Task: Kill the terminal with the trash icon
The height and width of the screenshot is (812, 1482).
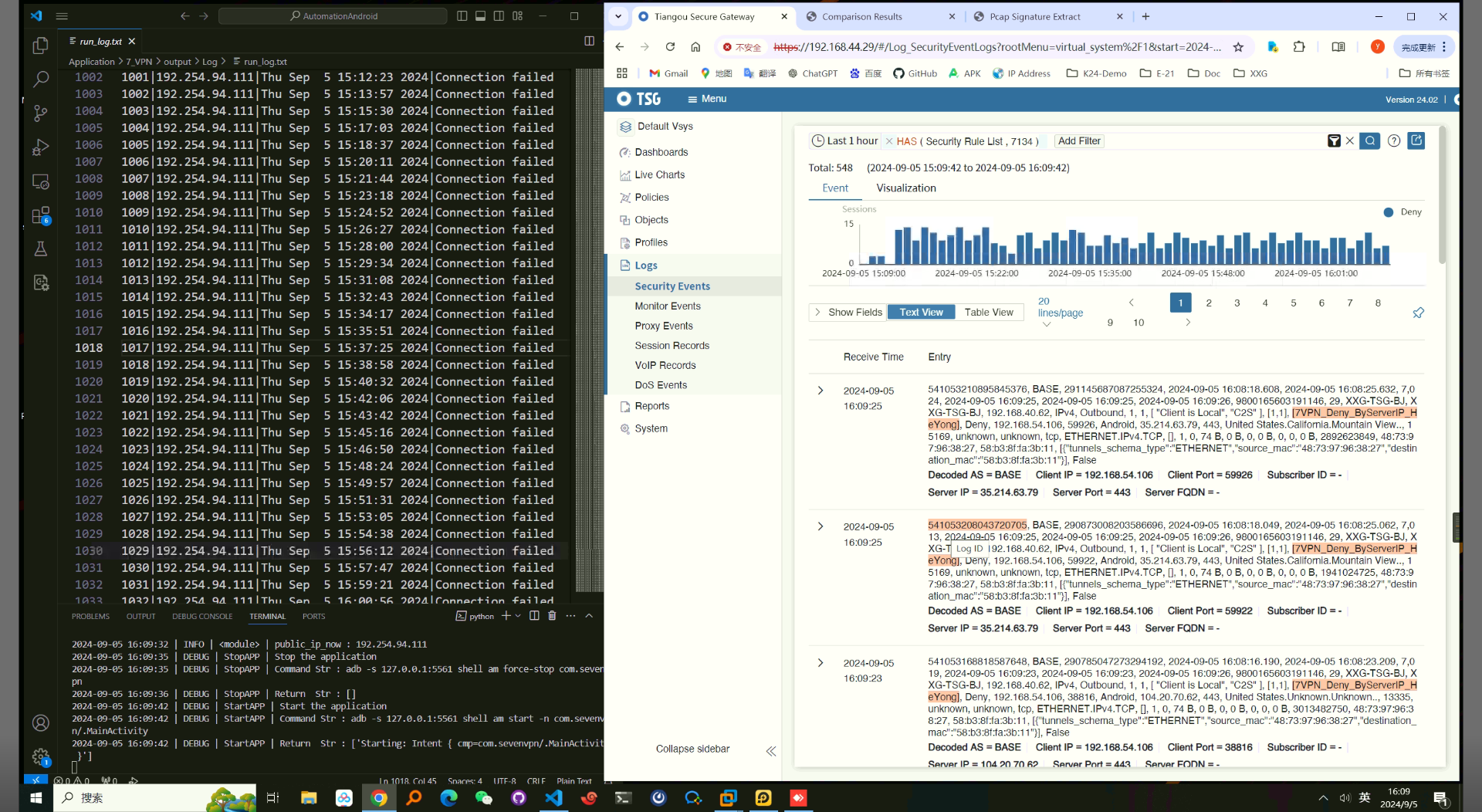Action: pyautogui.click(x=552, y=616)
